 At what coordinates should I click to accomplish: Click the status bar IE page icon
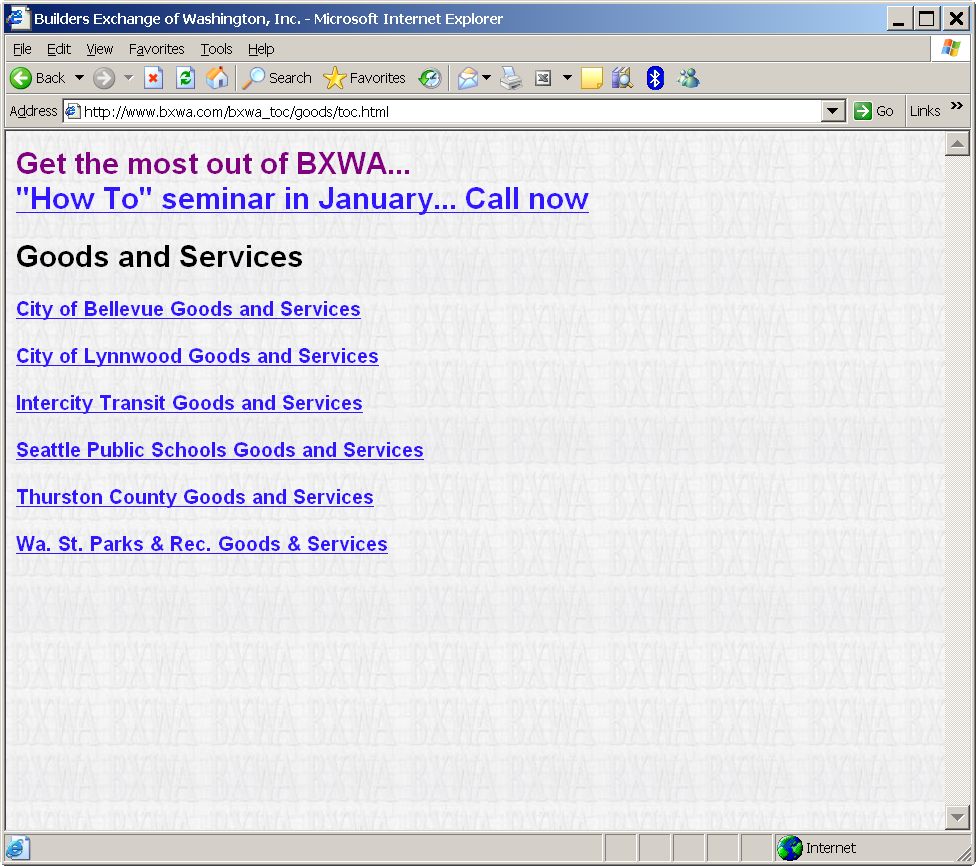click(16, 848)
